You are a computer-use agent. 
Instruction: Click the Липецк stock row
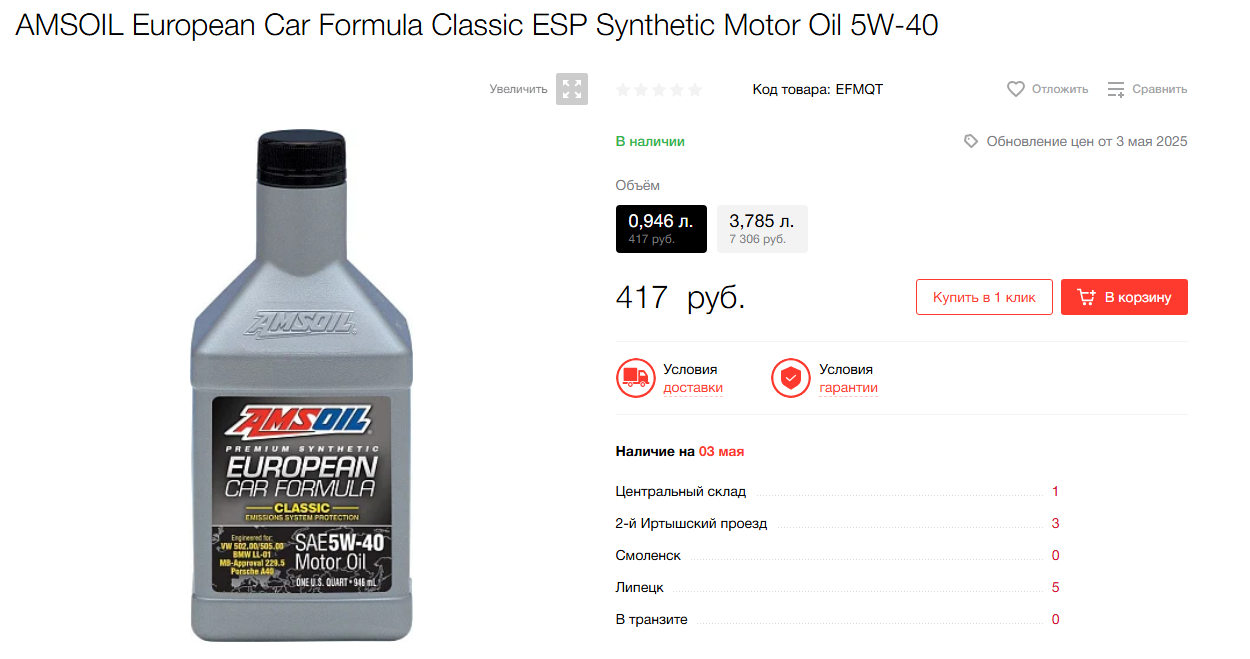tap(838, 588)
